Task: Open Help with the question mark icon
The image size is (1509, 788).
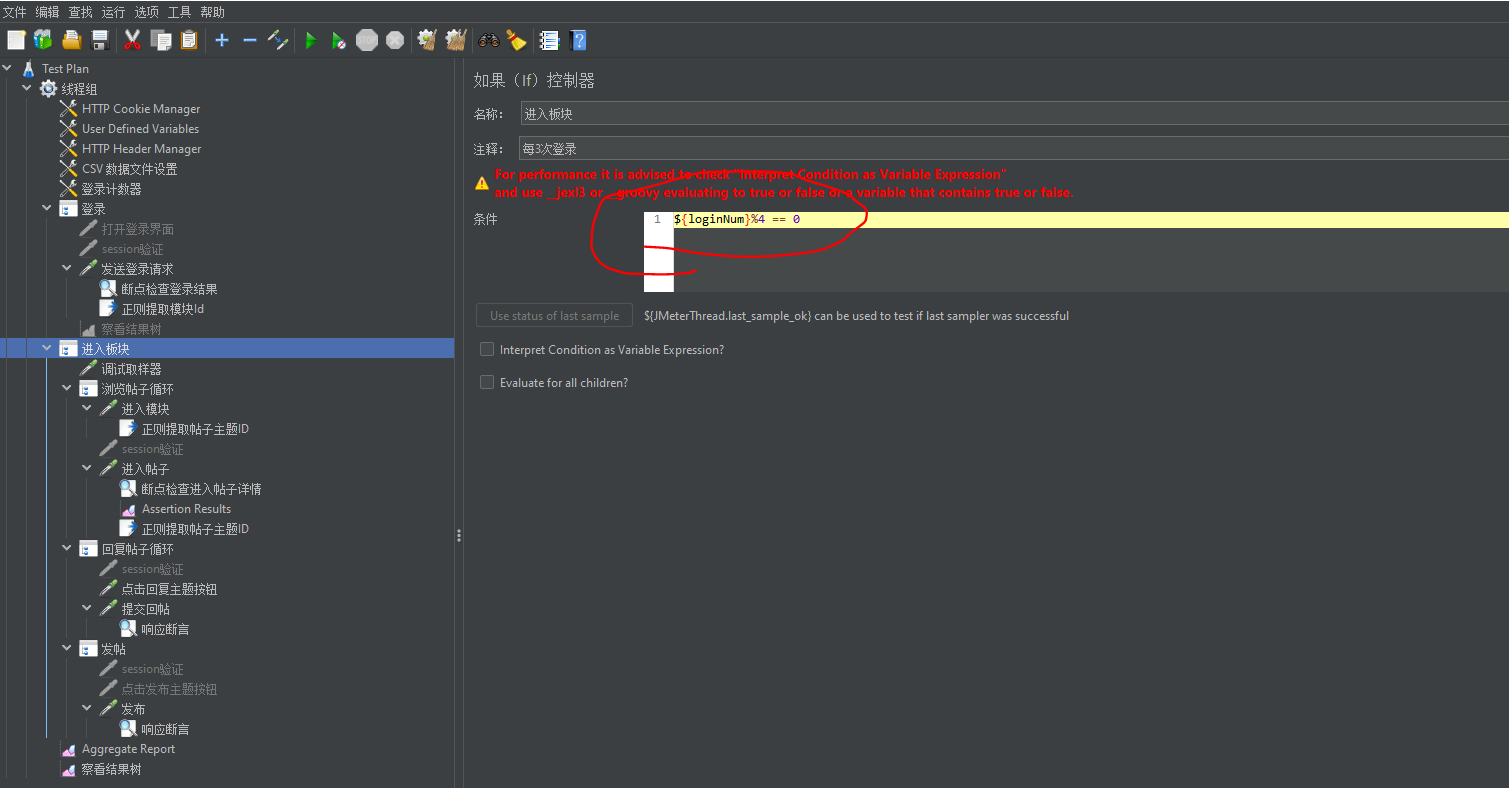Action: 578,40
